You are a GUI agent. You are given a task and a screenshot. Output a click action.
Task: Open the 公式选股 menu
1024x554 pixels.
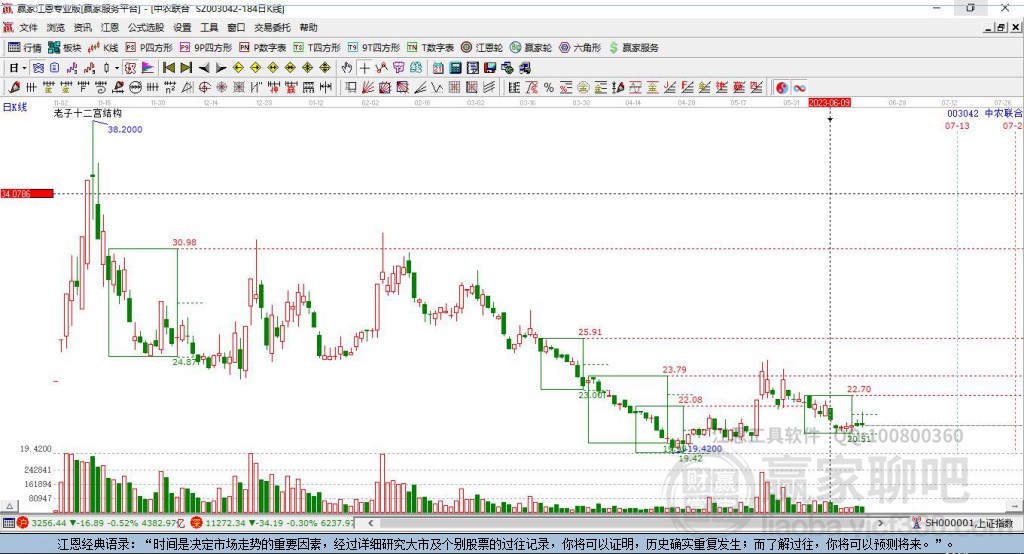point(146,27)
